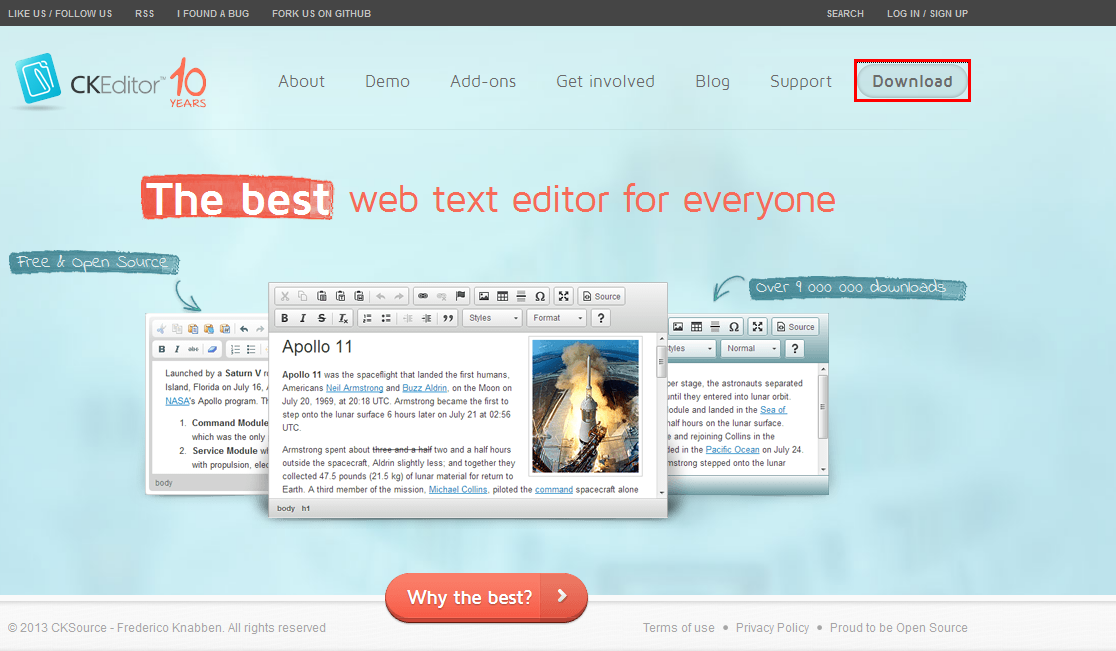
Task: Toggle Block Quote in the front editor
Action: click(x=448, y=318)
